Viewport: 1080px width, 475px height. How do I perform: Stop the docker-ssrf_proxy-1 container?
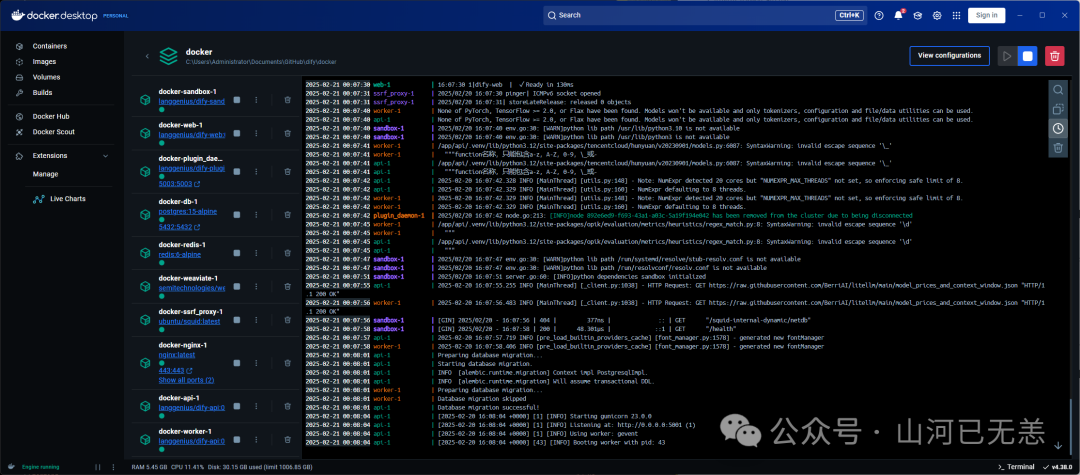tap(236, 320)
